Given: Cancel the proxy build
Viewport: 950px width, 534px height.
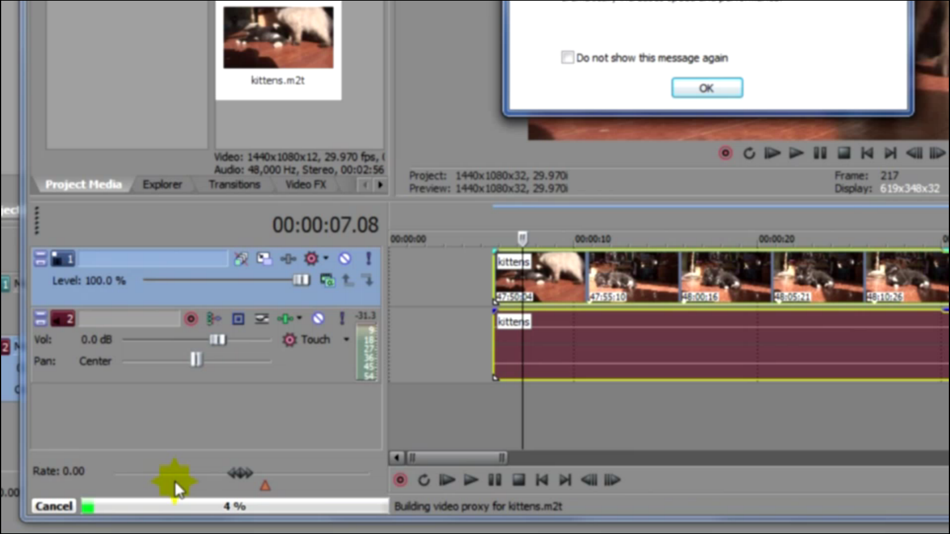Looking at the screenshot, I should point(53,506).
